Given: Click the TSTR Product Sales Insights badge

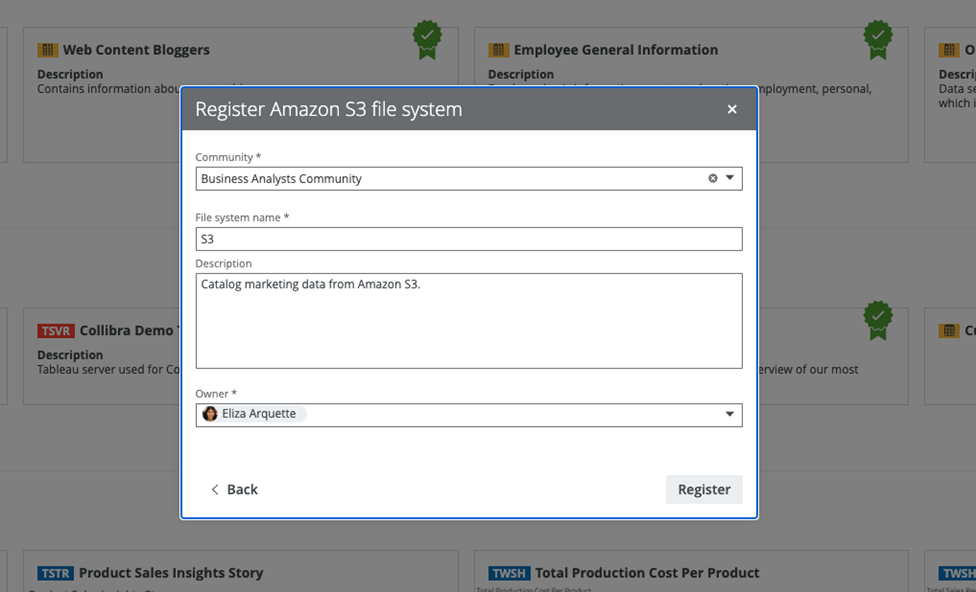Looking at the screenshot, I should point(56,573).
